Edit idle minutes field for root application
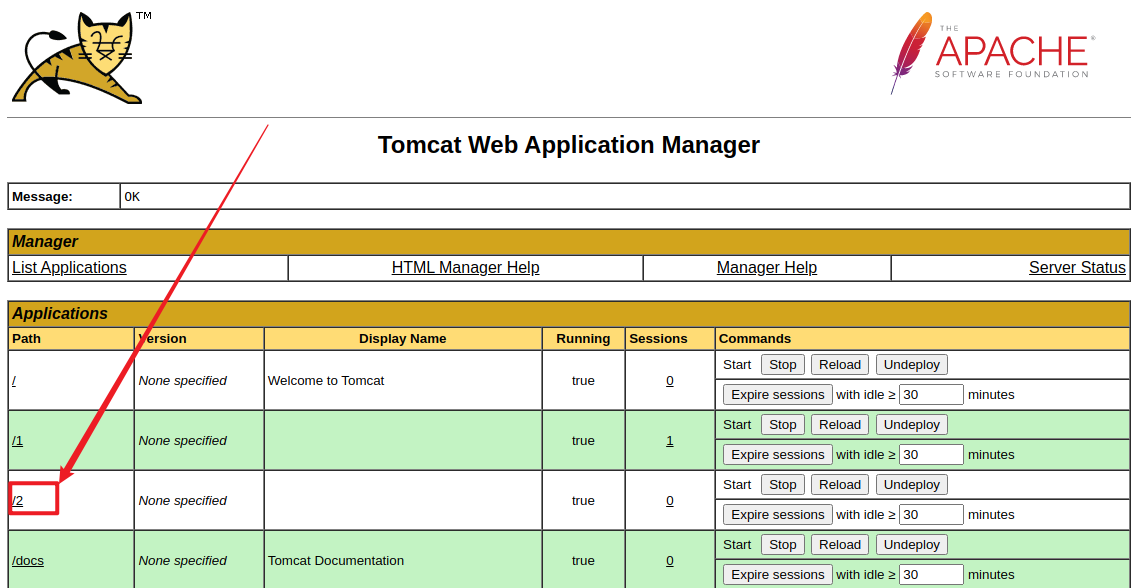This screenshot has width=1132, height=588. coord(931,394)
